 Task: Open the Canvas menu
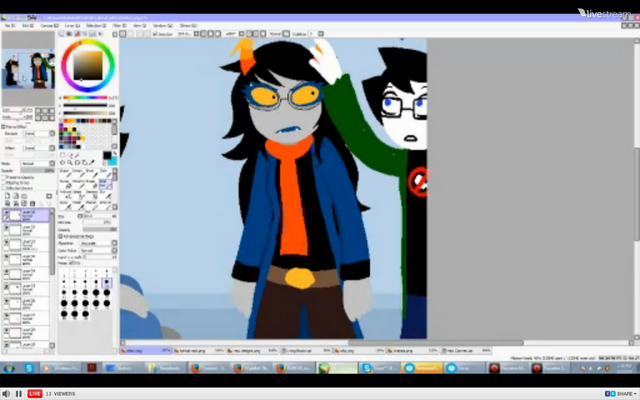point(49,26)
